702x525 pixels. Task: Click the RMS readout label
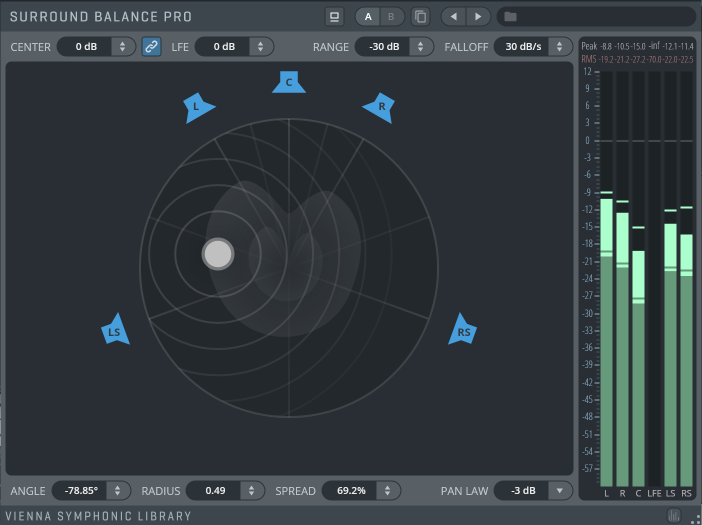pyautogui.click(x=589, y=59)
